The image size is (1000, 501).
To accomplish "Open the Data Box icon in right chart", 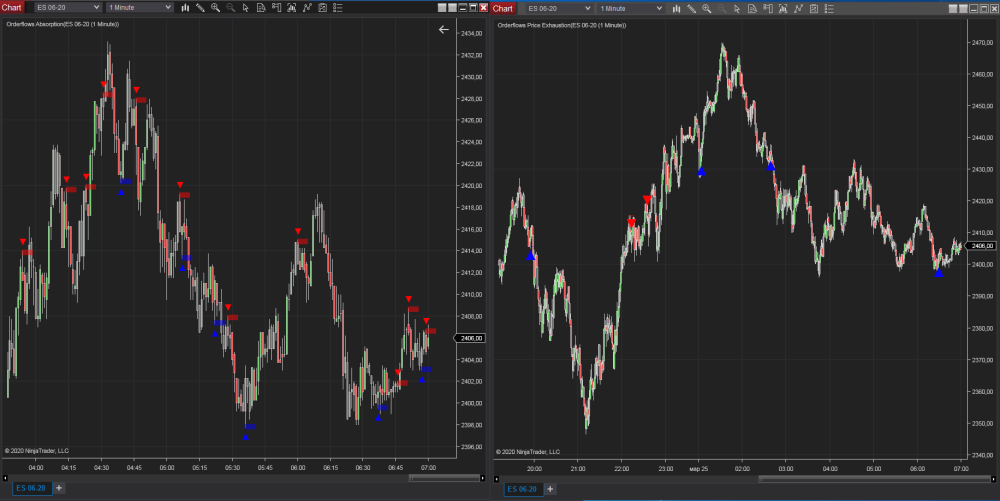I will pyautogui.click(x=752, y=8).
